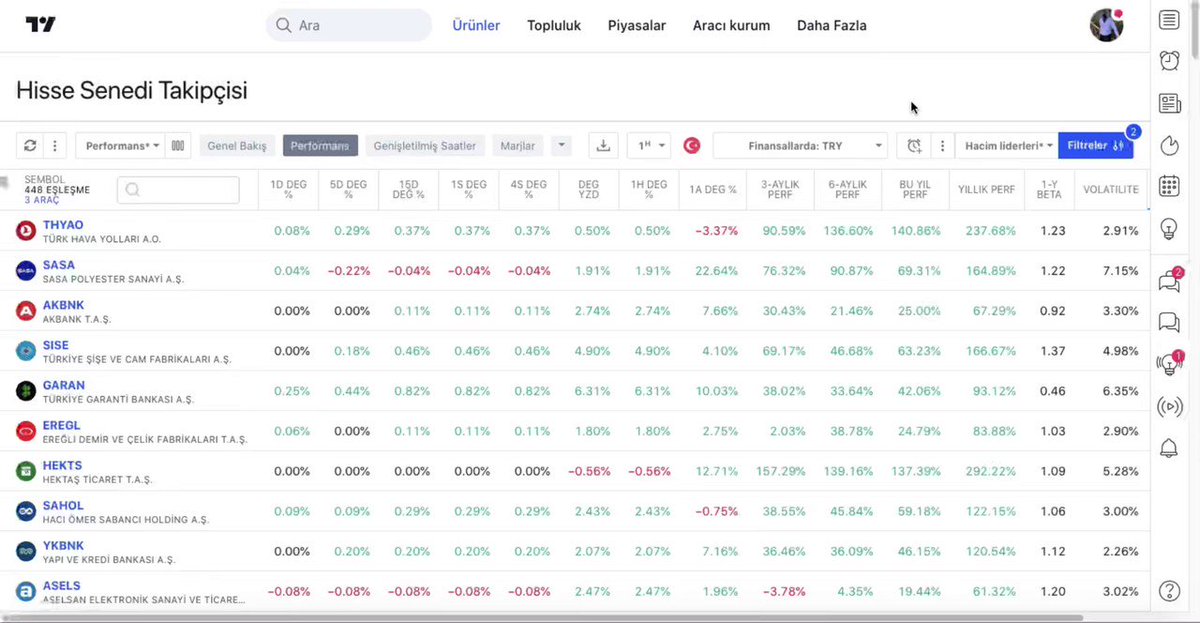Sort by 1-Y BETA column
Screen dimensions: 1200x623
click(x=1049, y=189)
